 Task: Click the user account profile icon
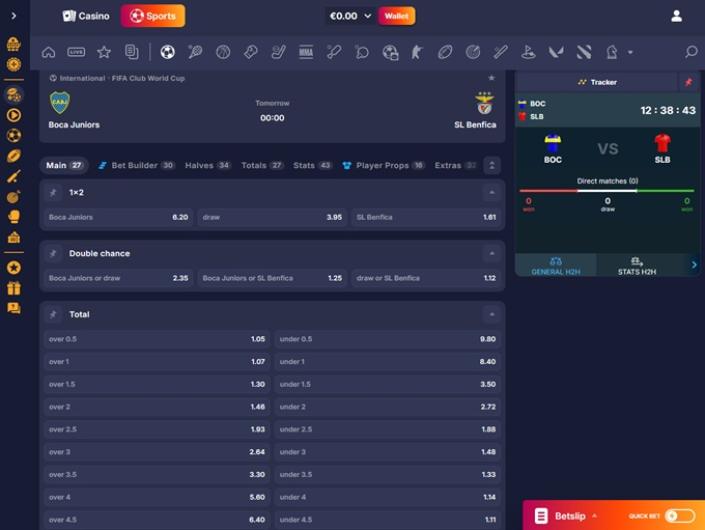coord(676,16)
